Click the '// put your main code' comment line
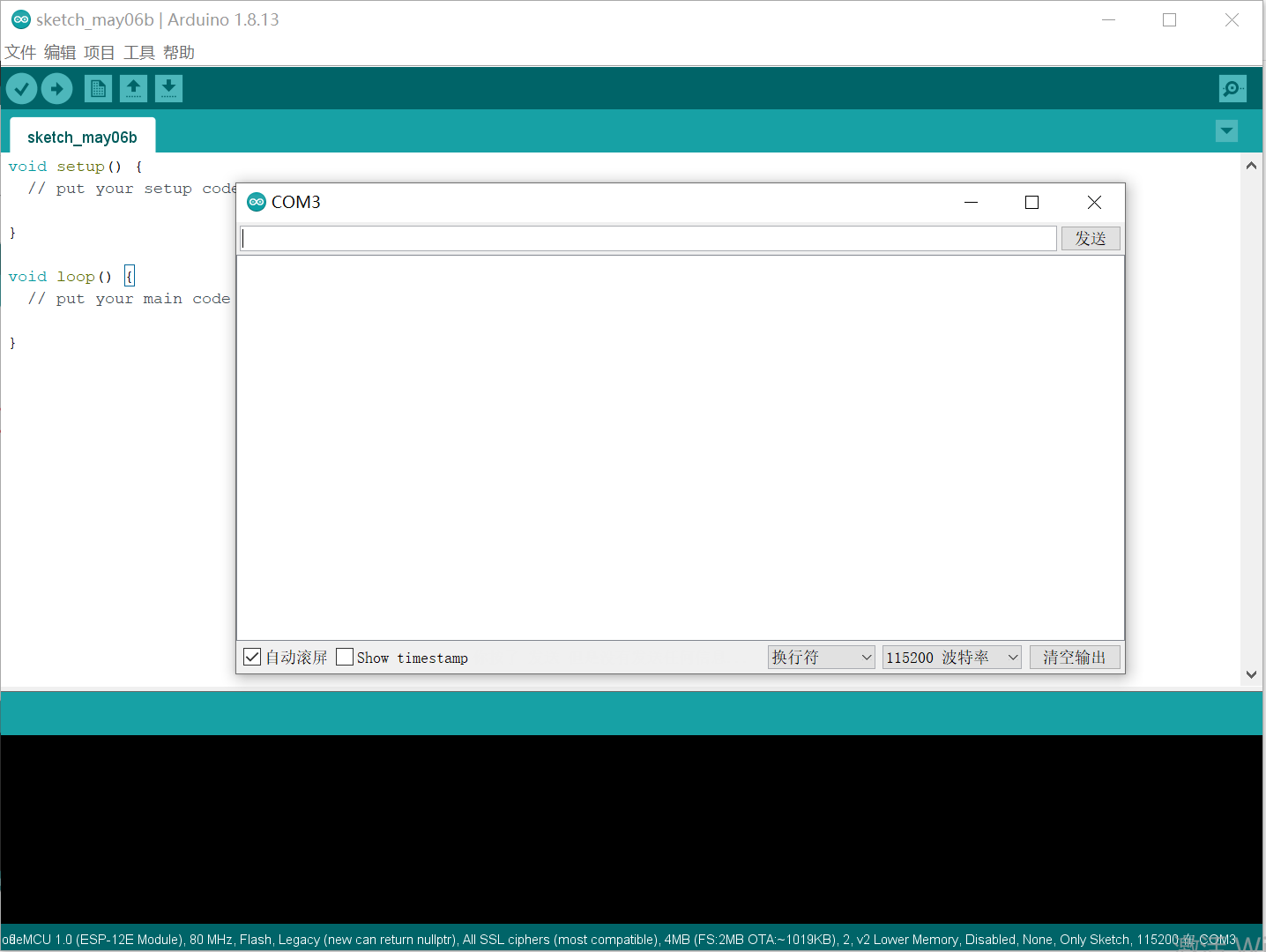The image size is (1266, 952). [x=130, y=299]
